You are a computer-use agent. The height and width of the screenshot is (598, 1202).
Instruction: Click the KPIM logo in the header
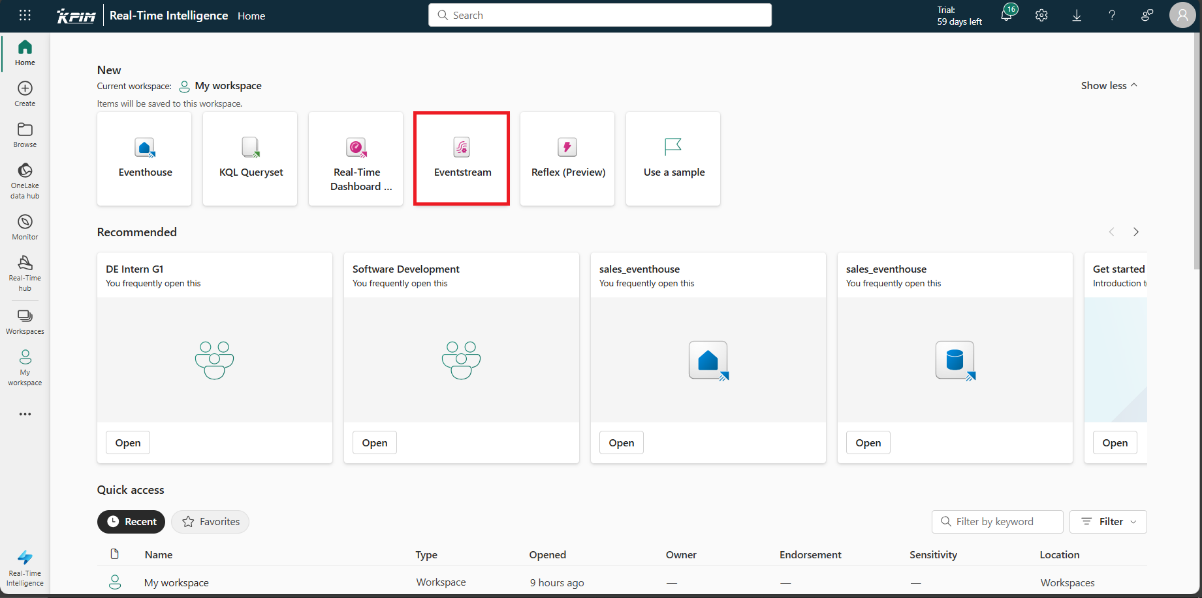pyautogui.click(x=75, y=16)
